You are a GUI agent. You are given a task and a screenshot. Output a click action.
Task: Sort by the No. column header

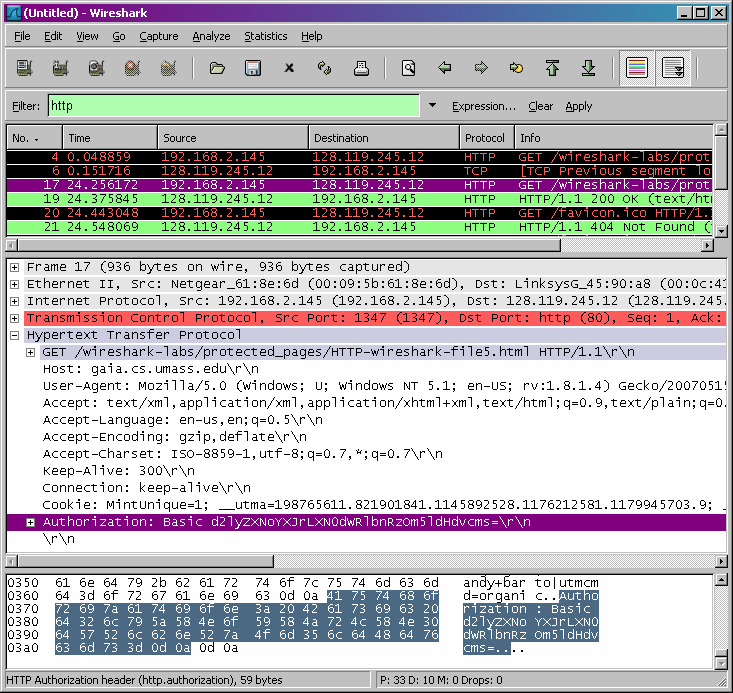[x=35, y=138]
